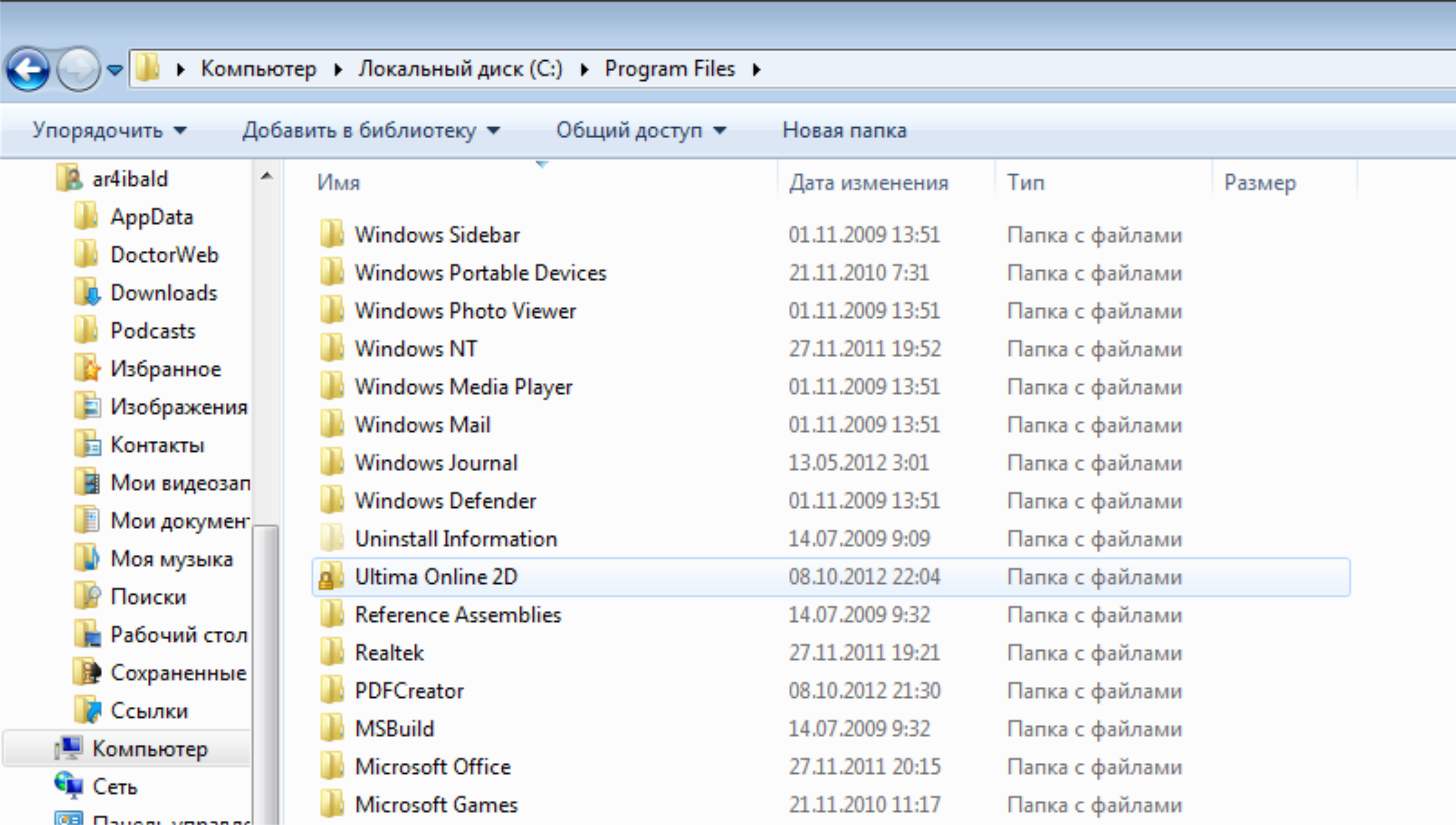Sort by the Дата изменения column
The height and width of the screenshot is (825, 1456).
pyautogui.click(x=868, y=183)
